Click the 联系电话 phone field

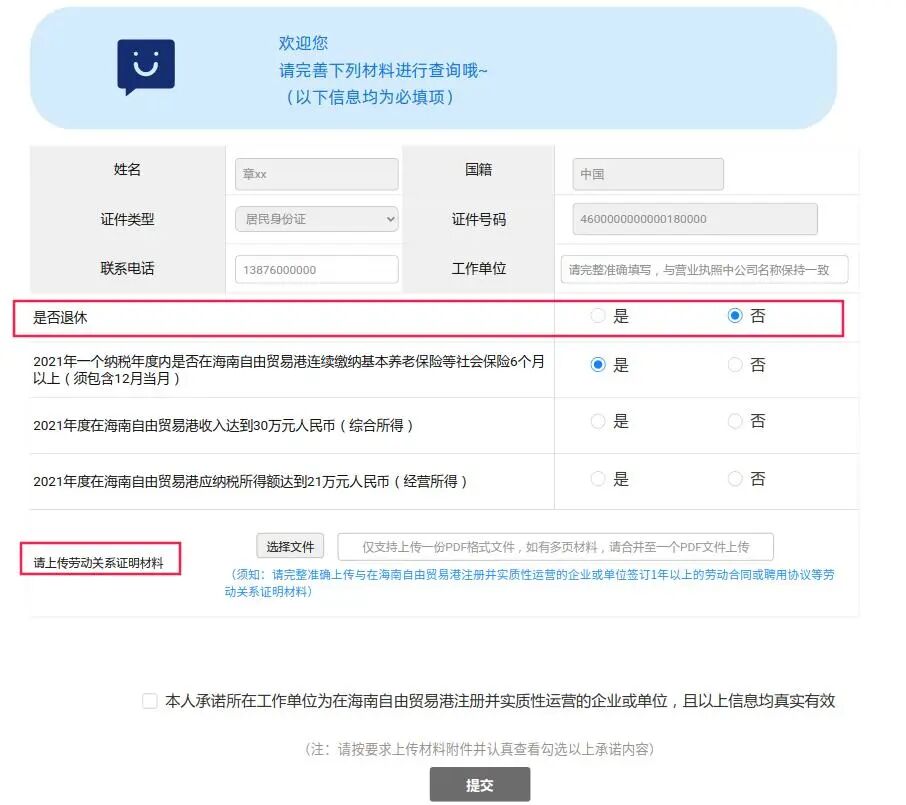tap(316, 268)
